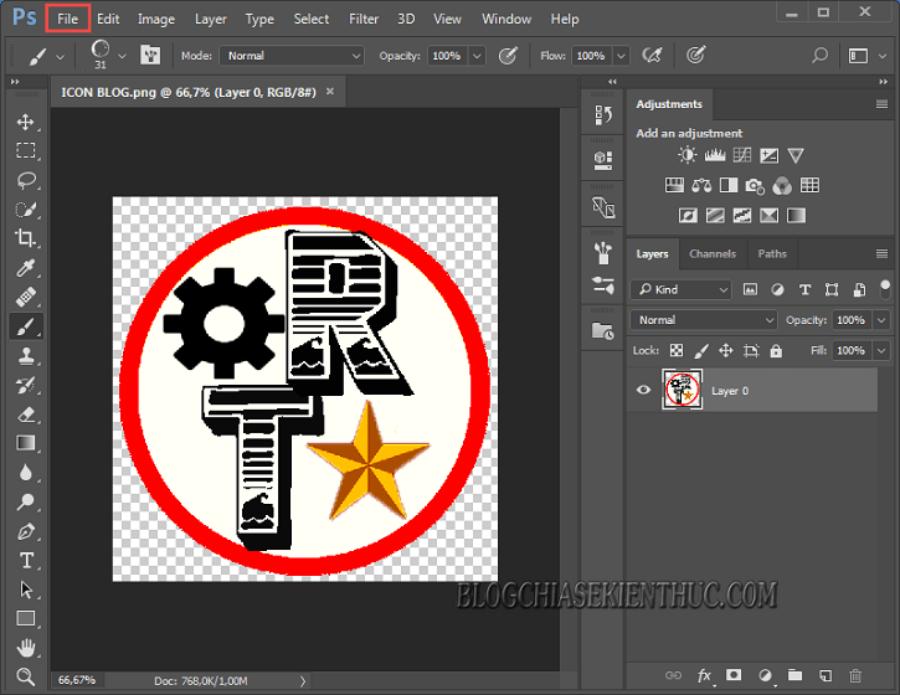Switch to the Channels tab

(712, 254)
